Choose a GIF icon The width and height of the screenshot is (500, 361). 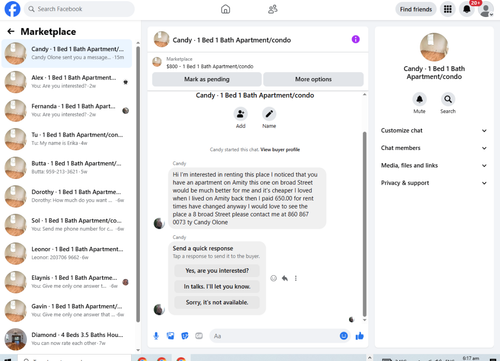click(199, 336)
